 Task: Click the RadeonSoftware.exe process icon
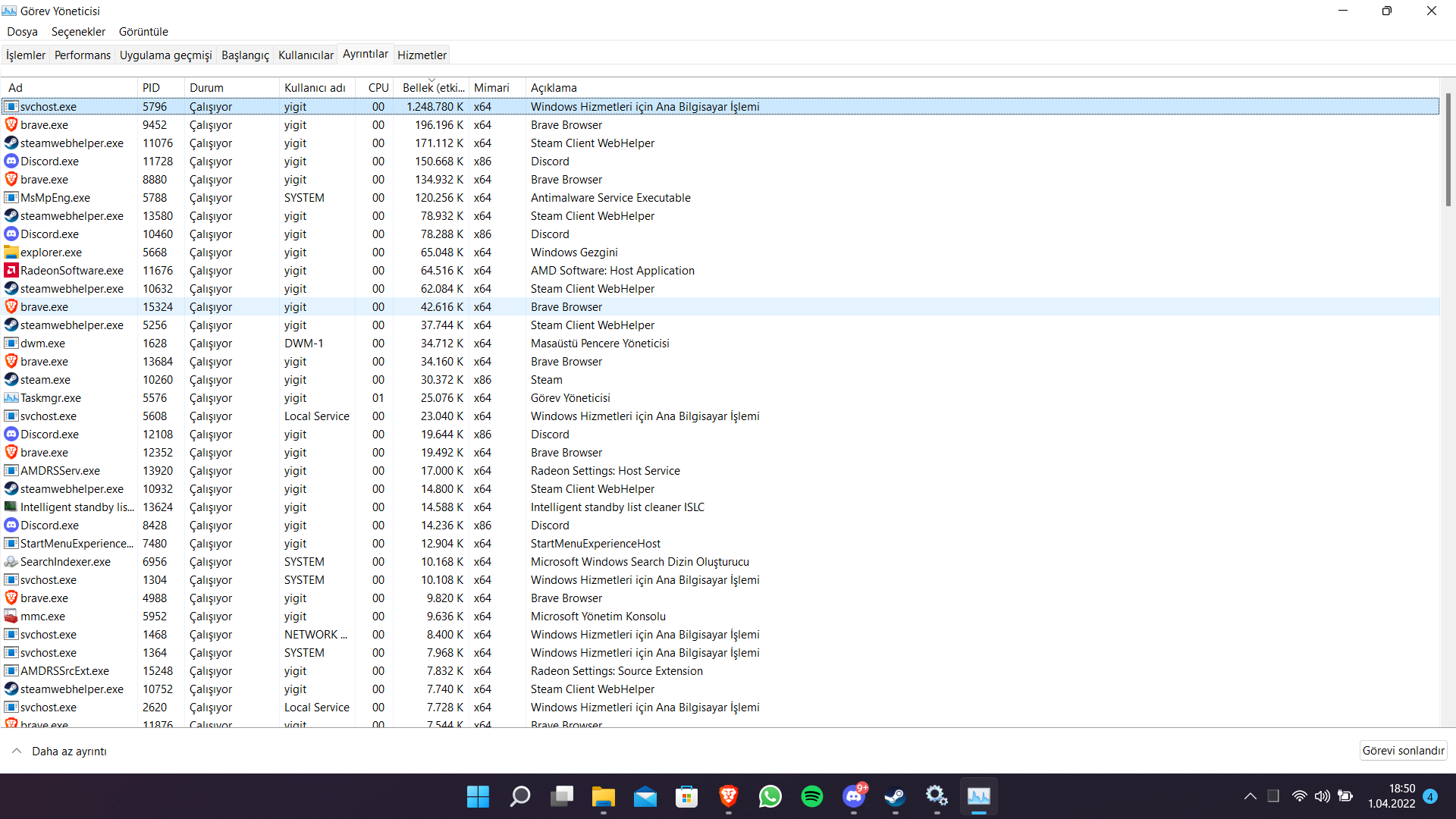point(11,271)
